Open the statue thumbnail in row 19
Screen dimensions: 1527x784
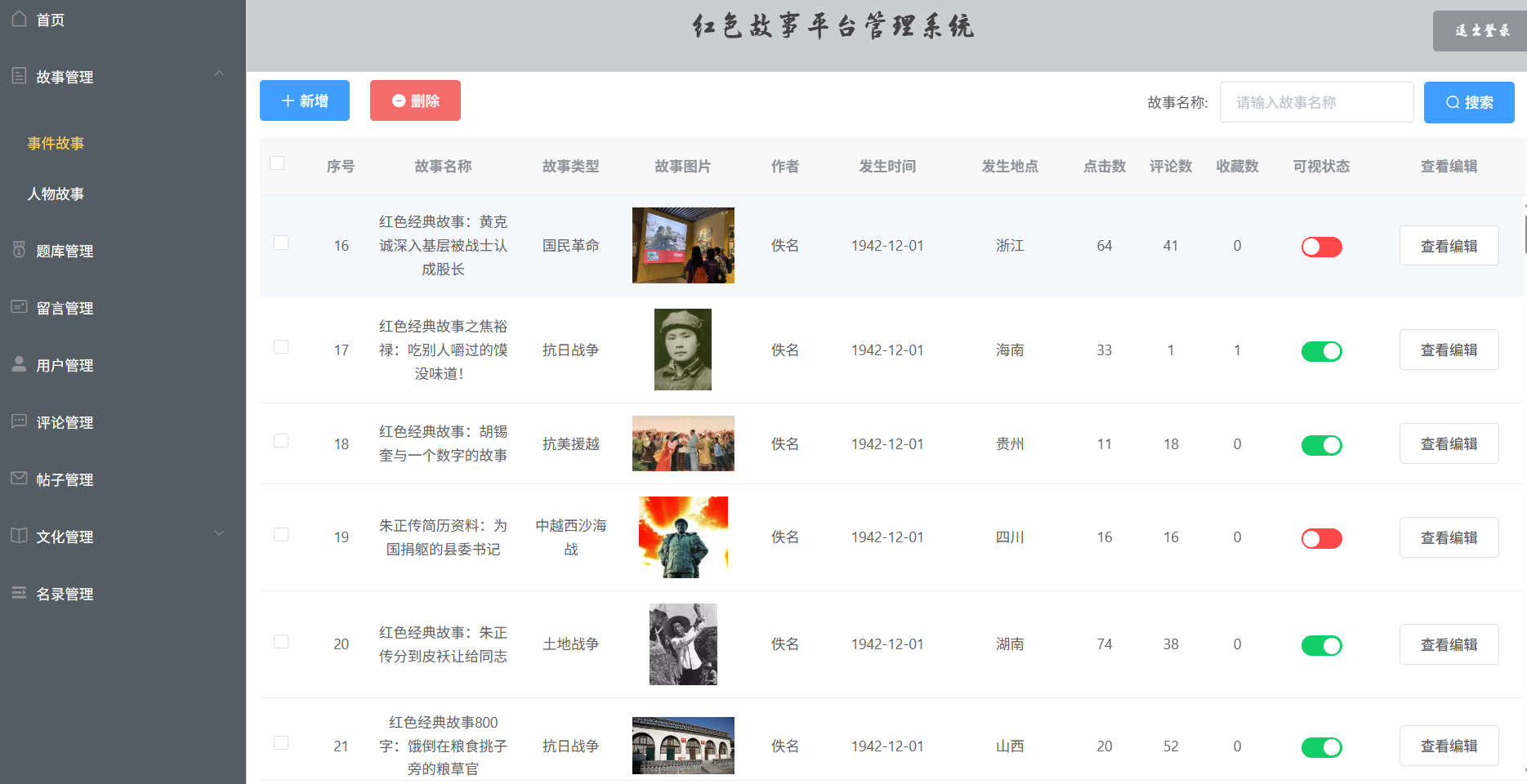pos(683,537)
